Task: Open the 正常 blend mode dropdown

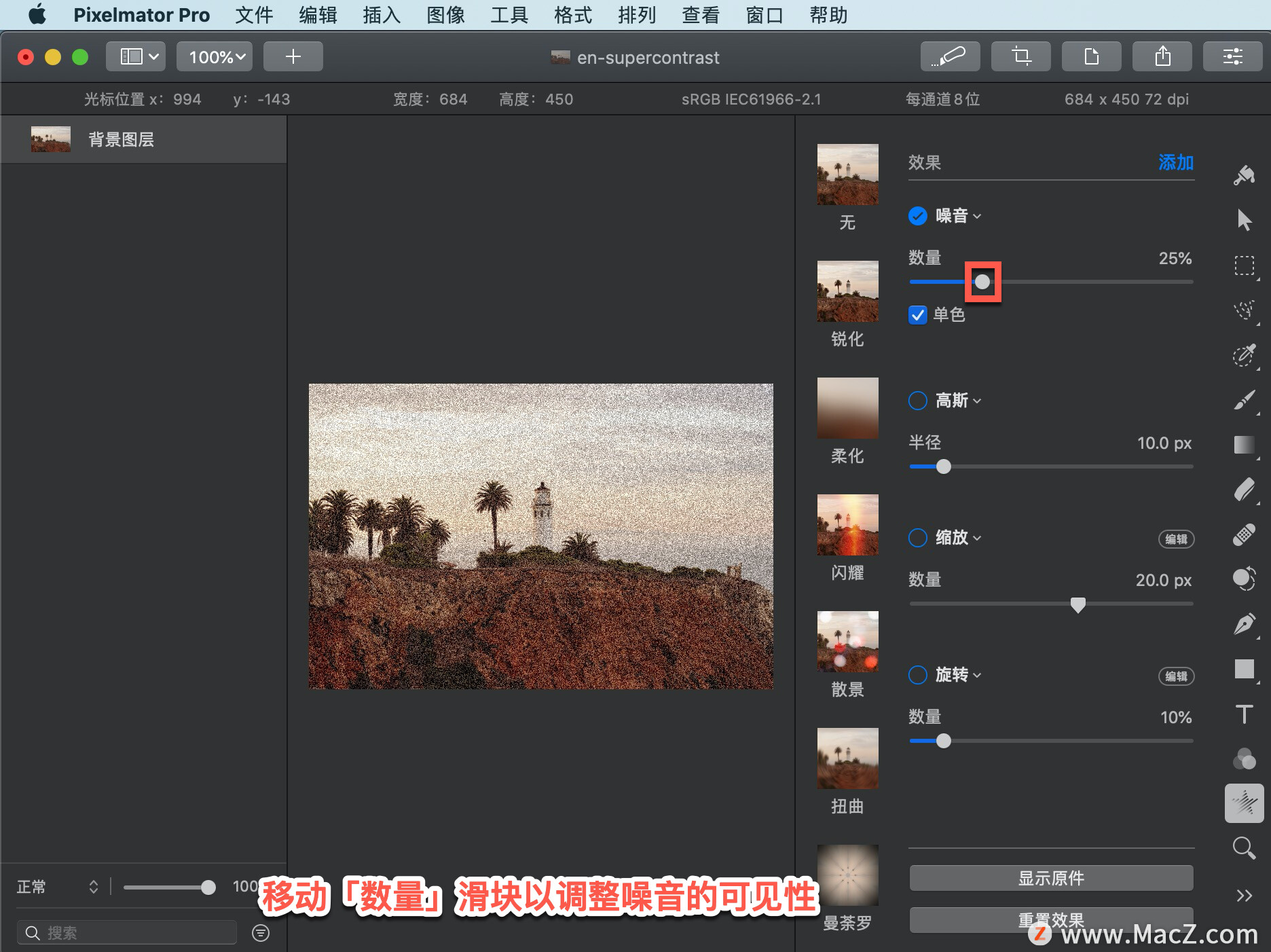Action: (58, 887)
